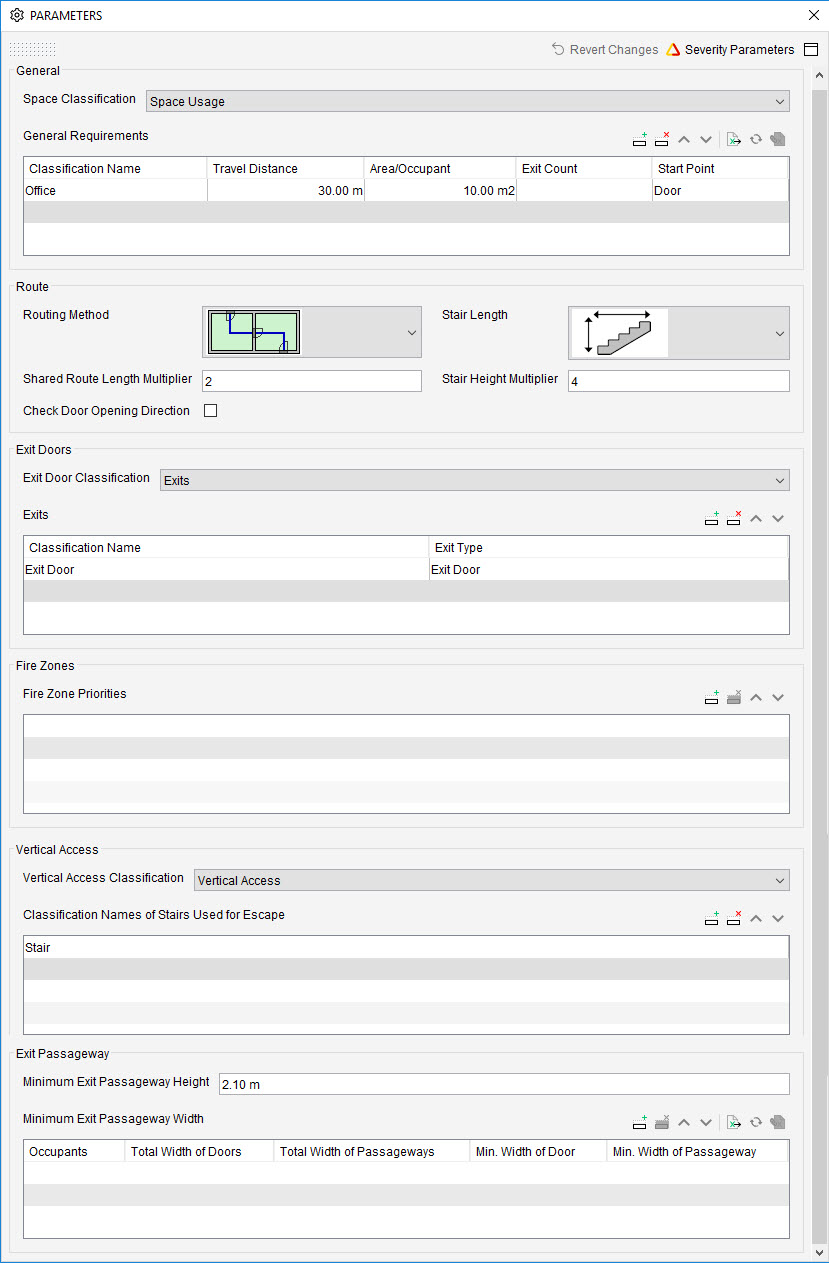Viewport: 829px width, 1263px height.
Task: Select the Office row in General Requirements
Action: 406,190
